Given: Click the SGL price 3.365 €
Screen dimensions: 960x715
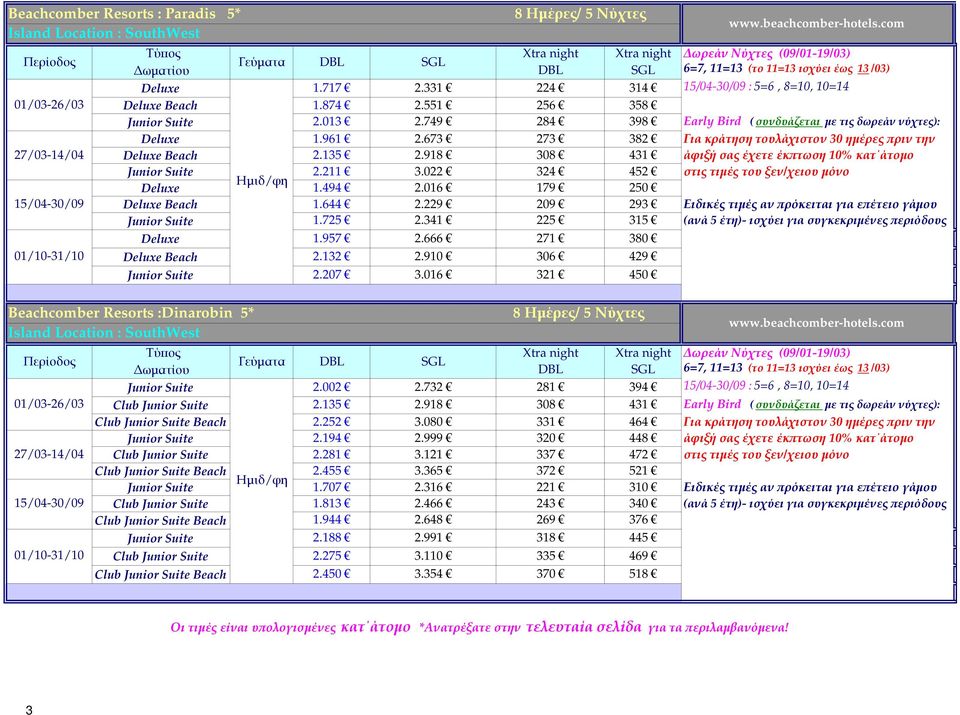Looking at the screenshot, I should pos(433,471).
